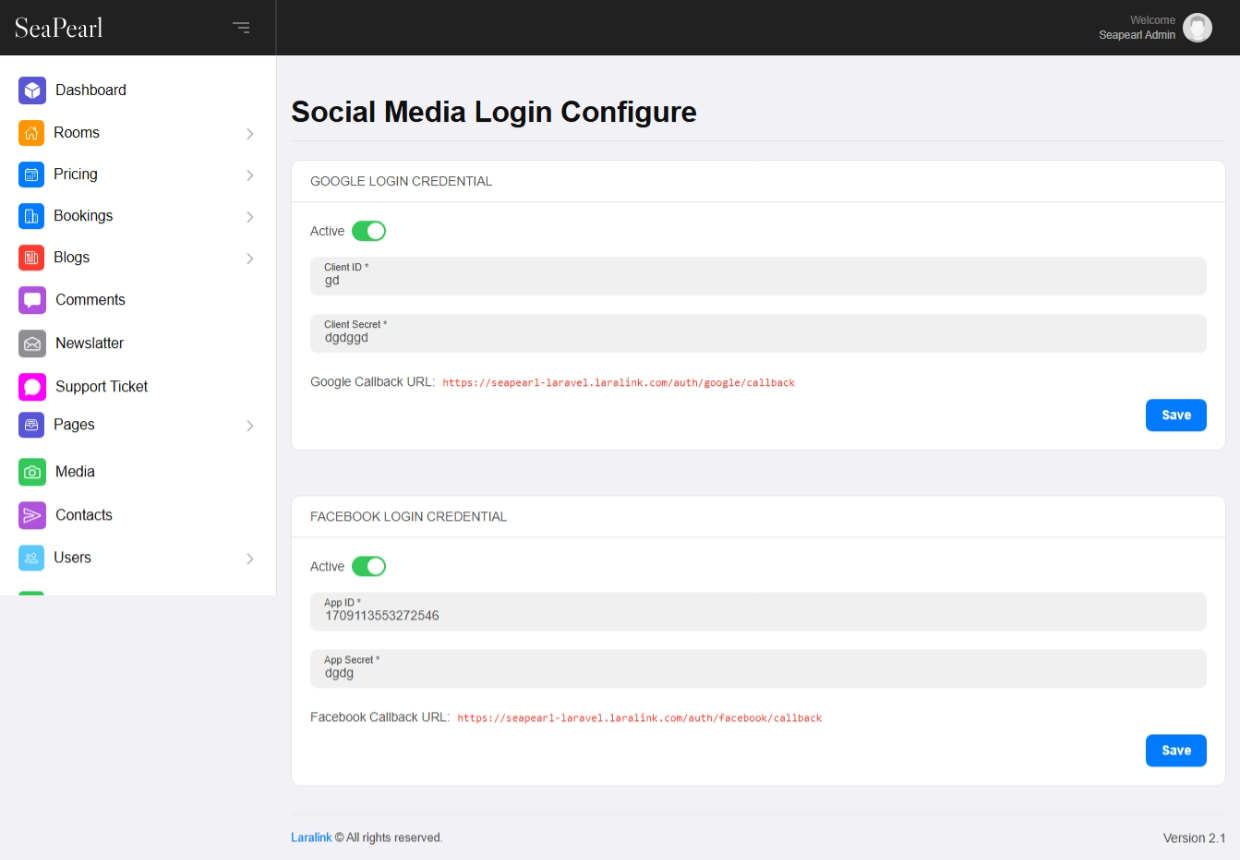The width and height of the screenshot is (1240, 860).
Task: Save the Facebook login credentials
Action: coord(1175,750)
